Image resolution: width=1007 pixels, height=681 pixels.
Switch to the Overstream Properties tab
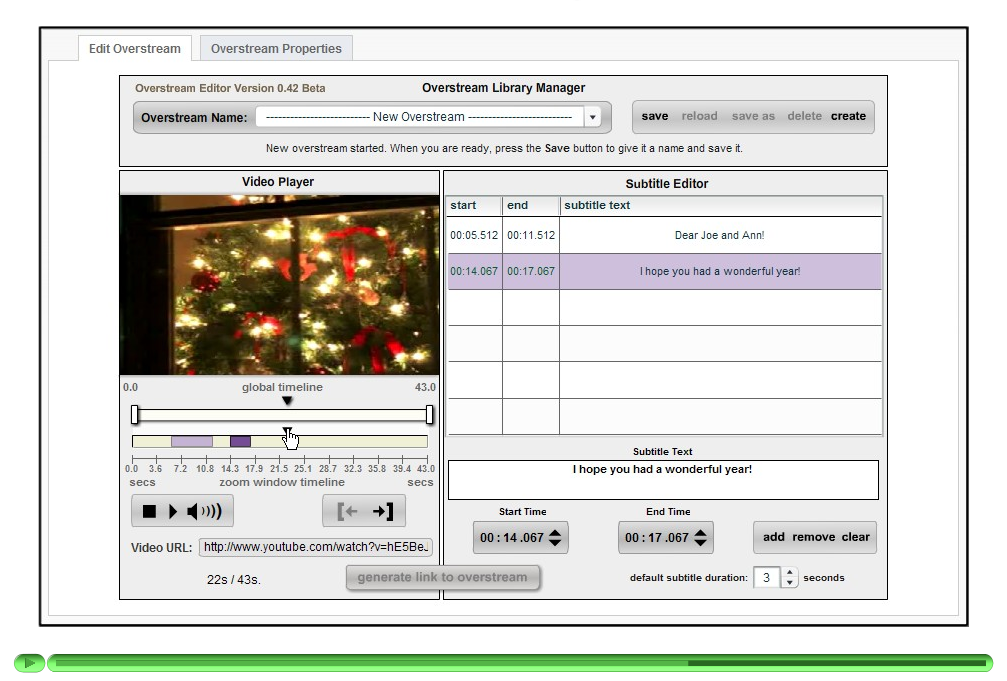click(x=276, y=47)
